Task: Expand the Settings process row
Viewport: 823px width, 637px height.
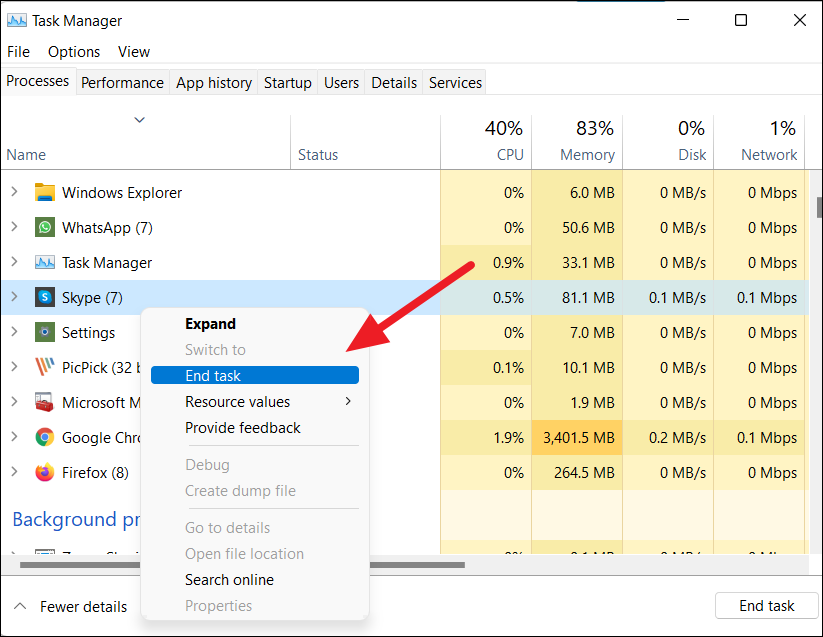Action: (15, 332)
